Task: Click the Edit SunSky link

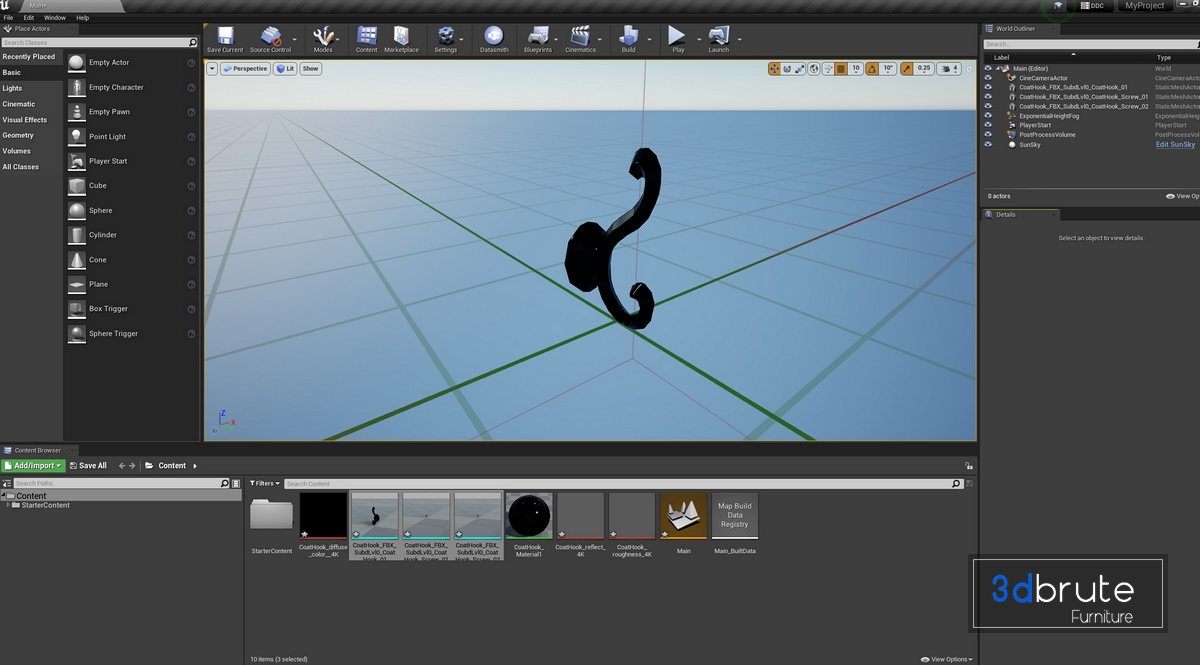Action: point(1175,144)
